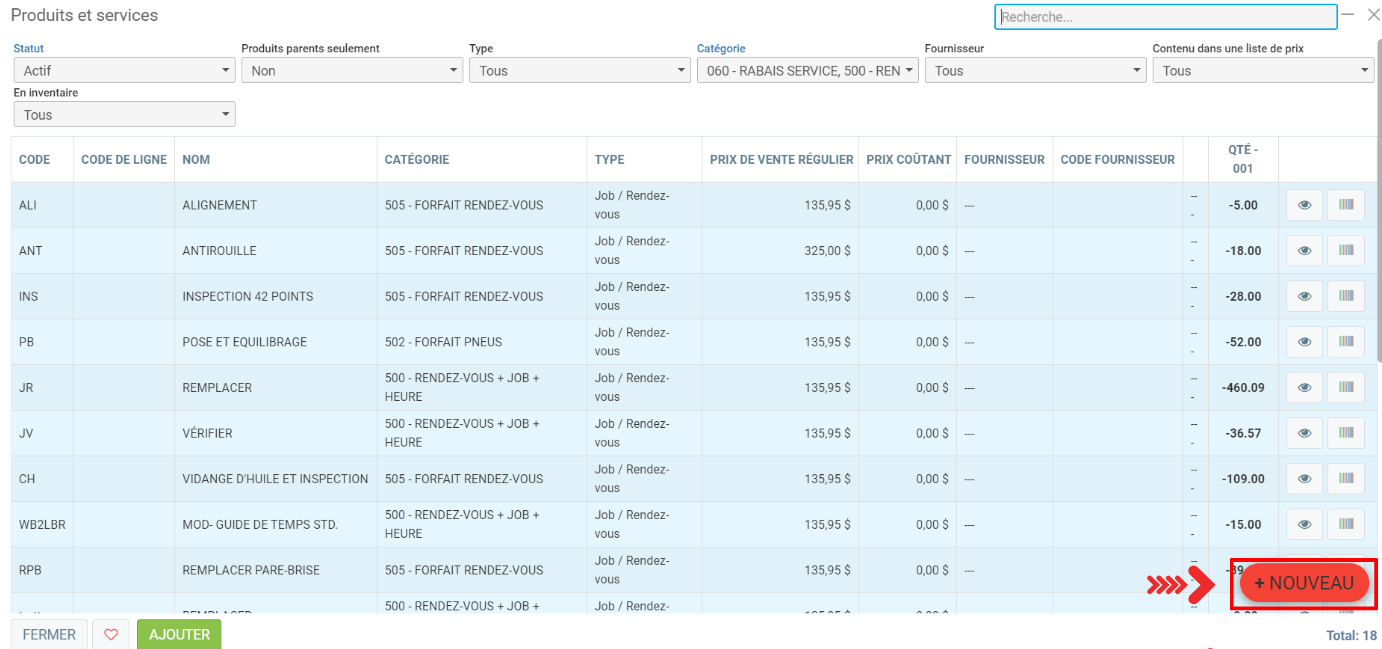Click the barcode icon for ANTIROUILLE row
Image resolution: width=1382 pixels, height=649 pixels.
coord(1345,251)
